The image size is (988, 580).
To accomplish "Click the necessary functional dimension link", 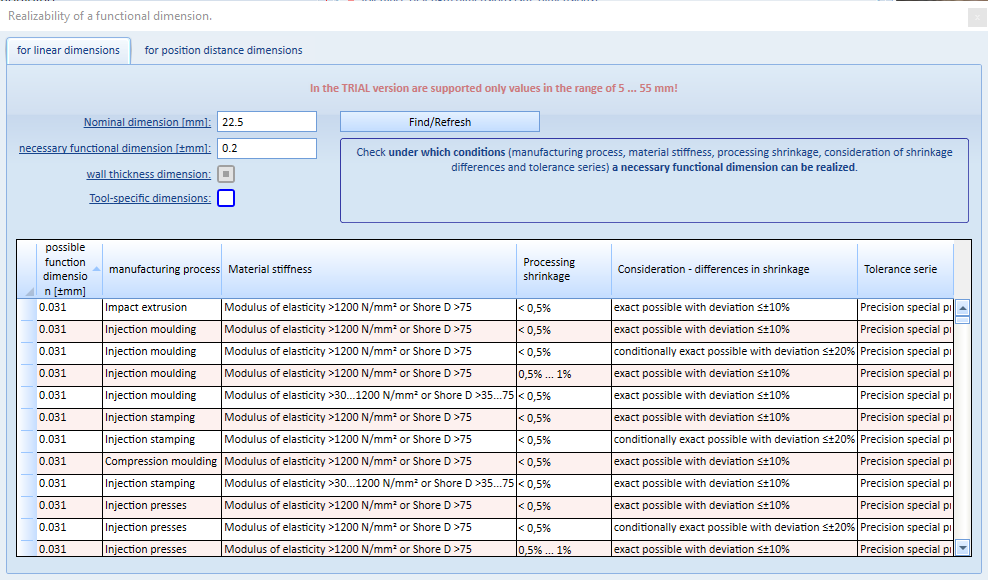I will point(115,148).
